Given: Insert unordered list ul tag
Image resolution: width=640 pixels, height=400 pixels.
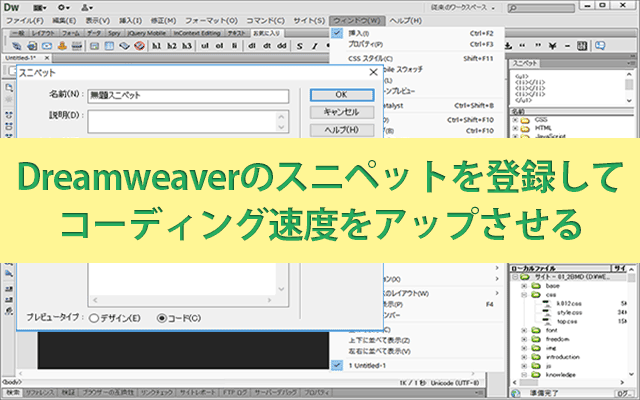Looking at the screenshot, I should click(205, 46).
